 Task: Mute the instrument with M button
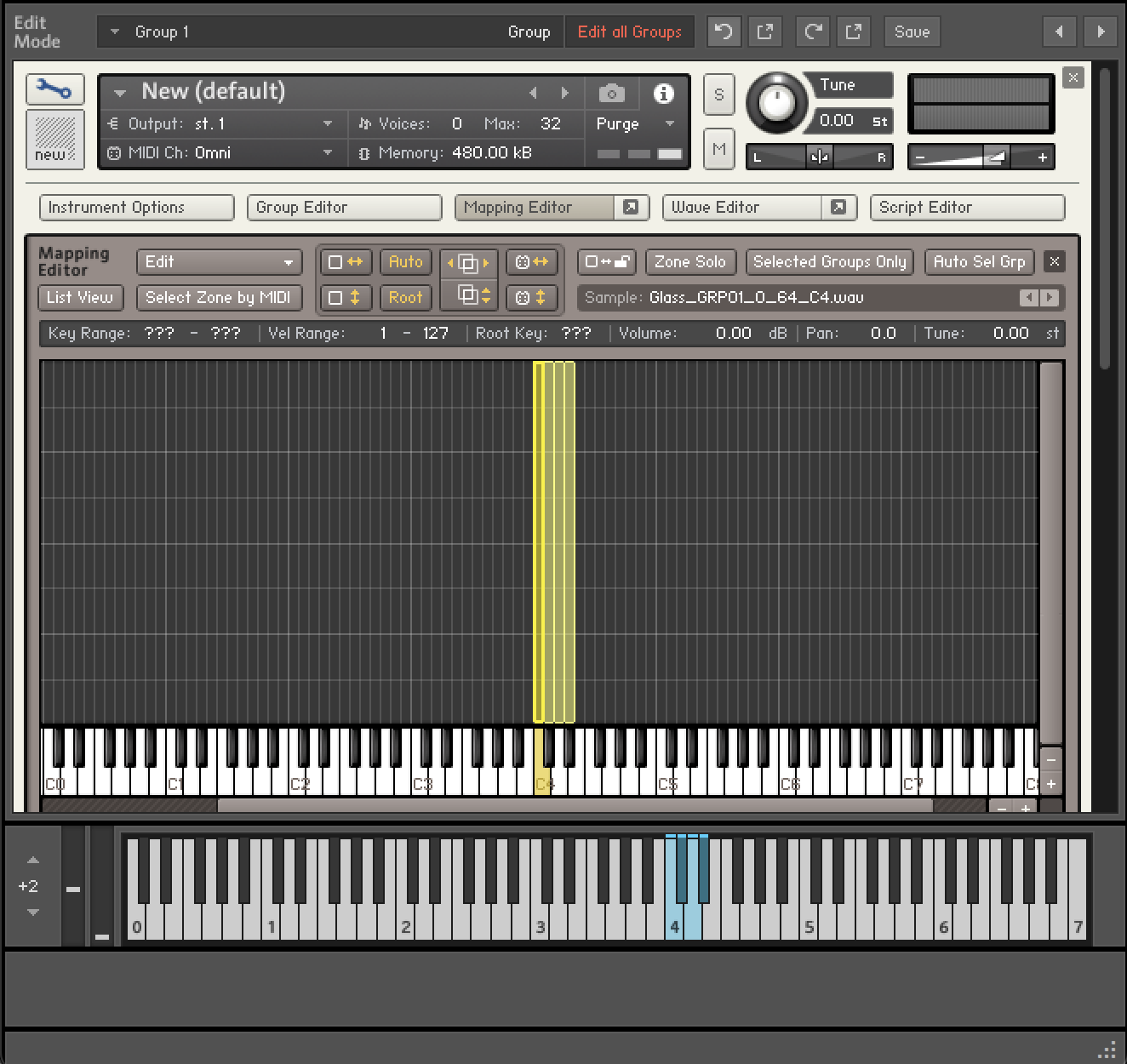(719, 149)
